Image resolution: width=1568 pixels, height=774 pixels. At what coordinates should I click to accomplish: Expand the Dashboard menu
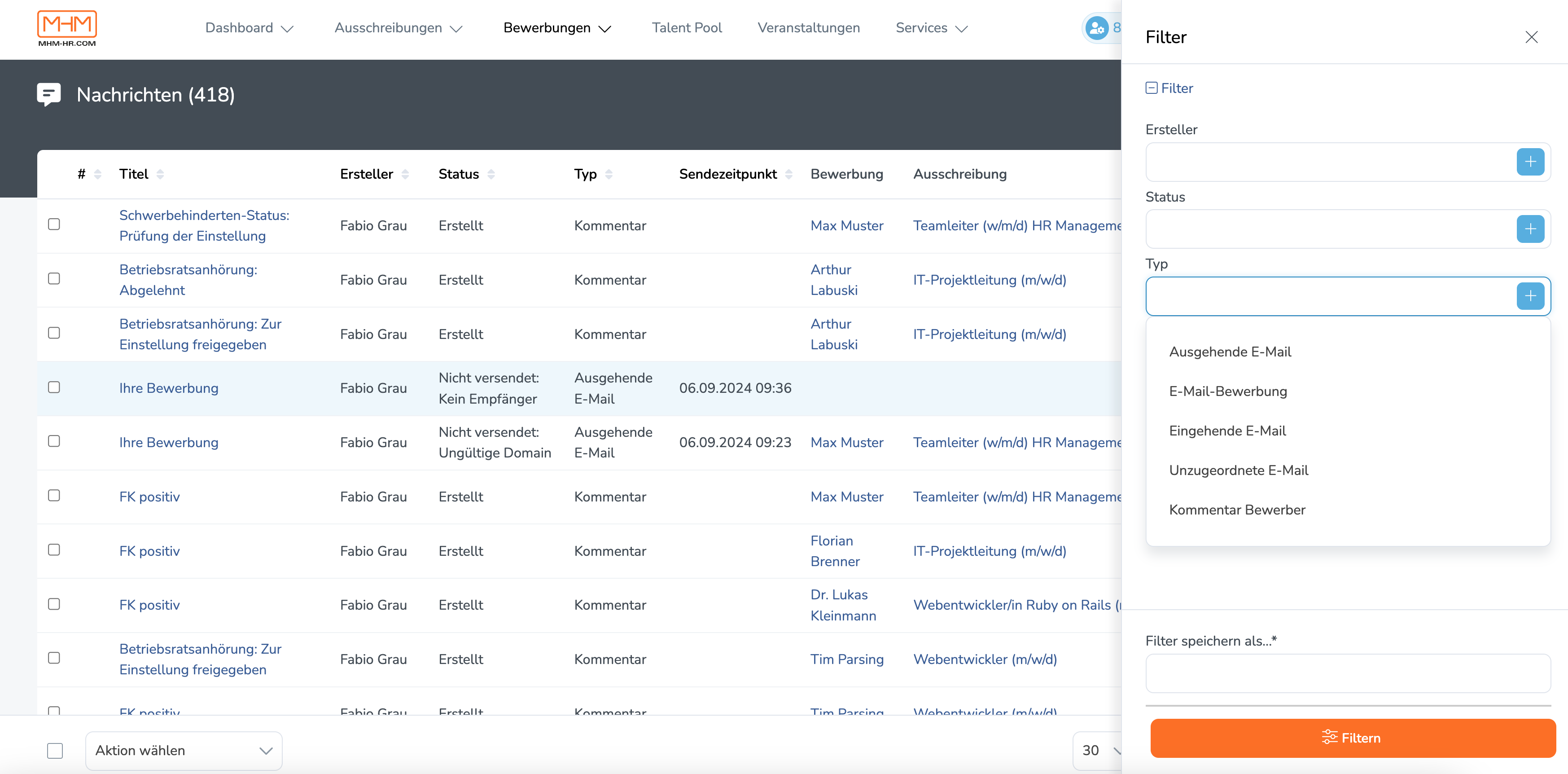(250, 28)
